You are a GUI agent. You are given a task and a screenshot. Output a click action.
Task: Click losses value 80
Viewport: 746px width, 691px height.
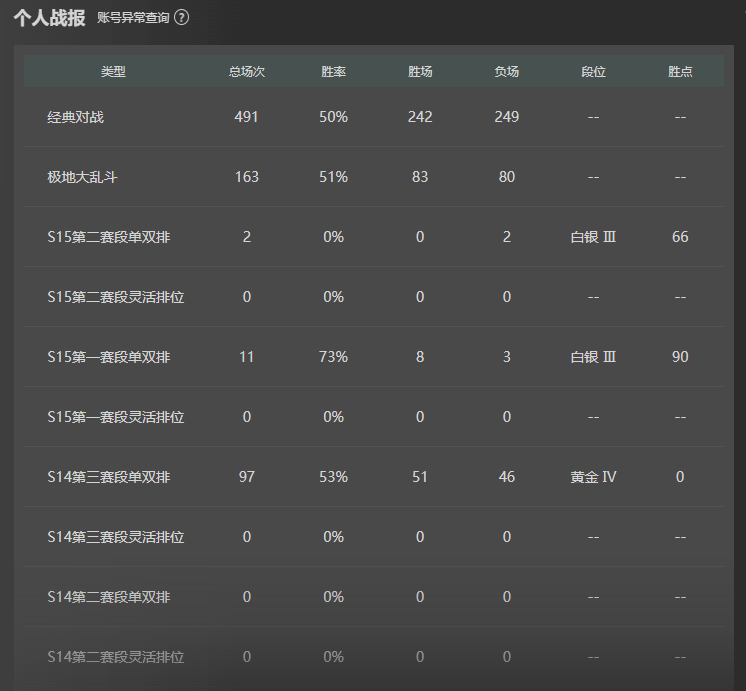507,177
